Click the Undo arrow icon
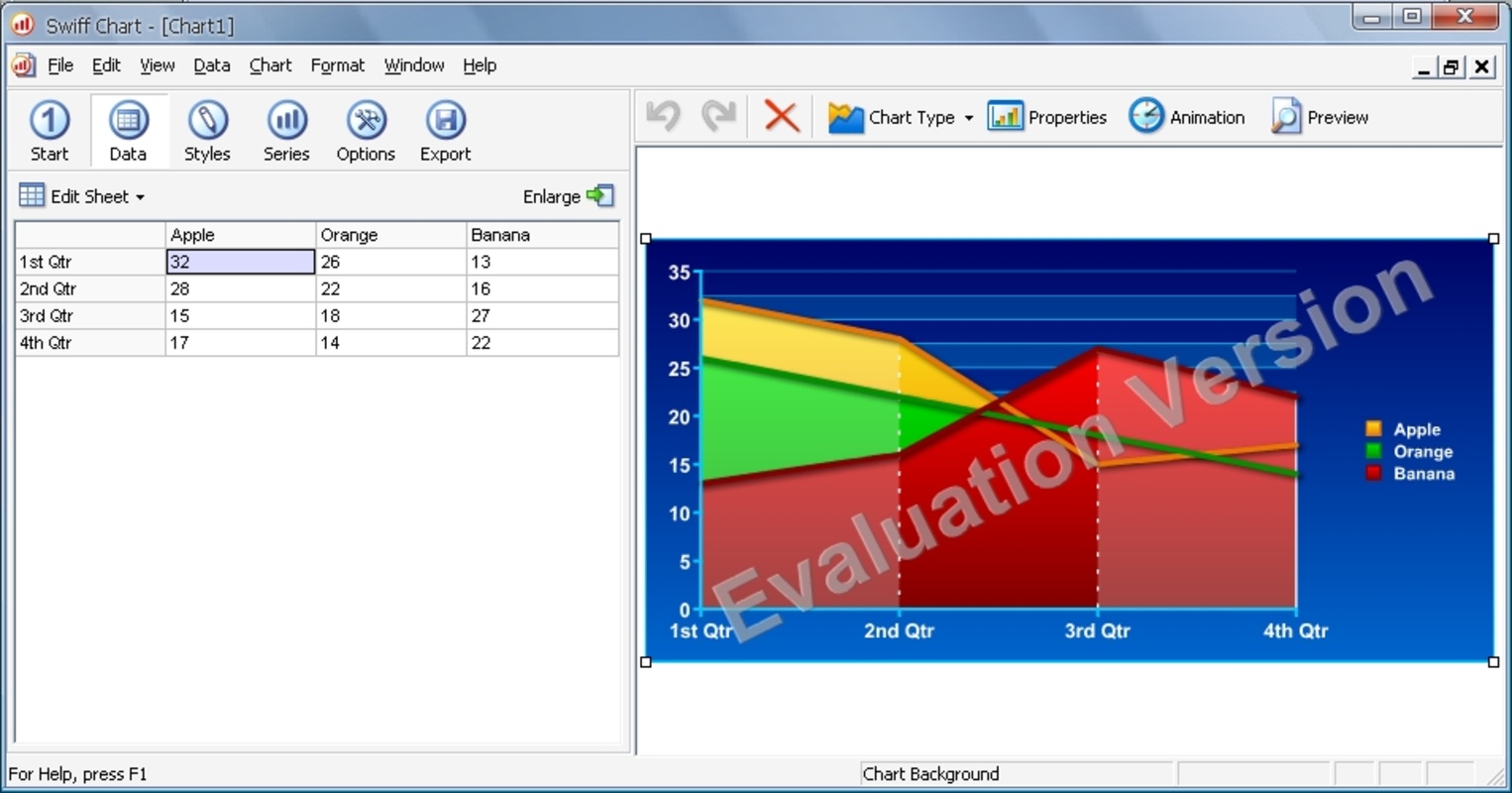The width and height of the screenshot is (1512, 793). tap(664, 116)
